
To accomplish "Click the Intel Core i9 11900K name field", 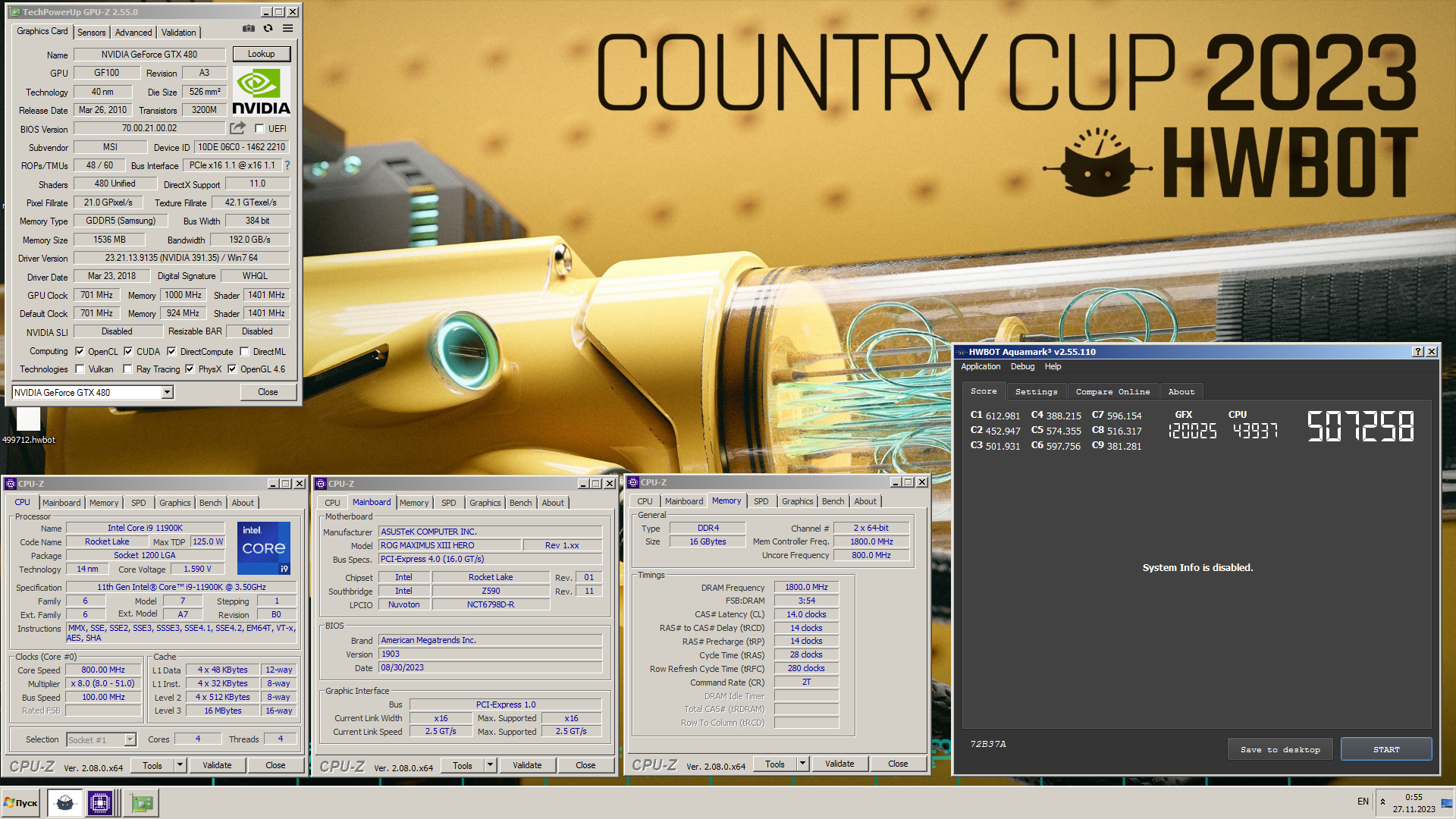I will click(x=145, y=528).
